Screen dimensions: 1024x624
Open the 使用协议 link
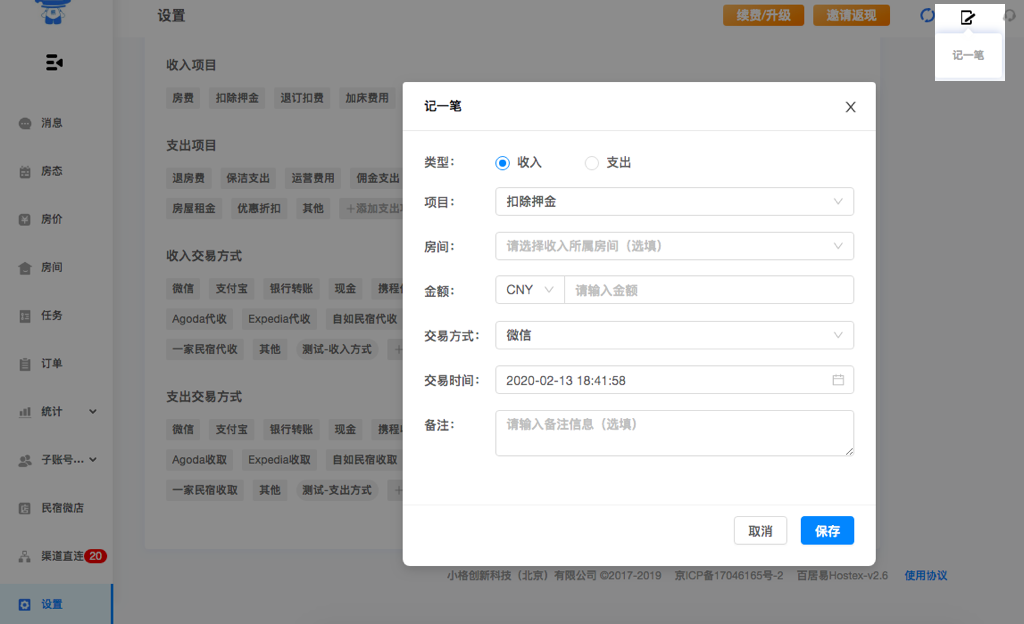(x=925, y=575)
